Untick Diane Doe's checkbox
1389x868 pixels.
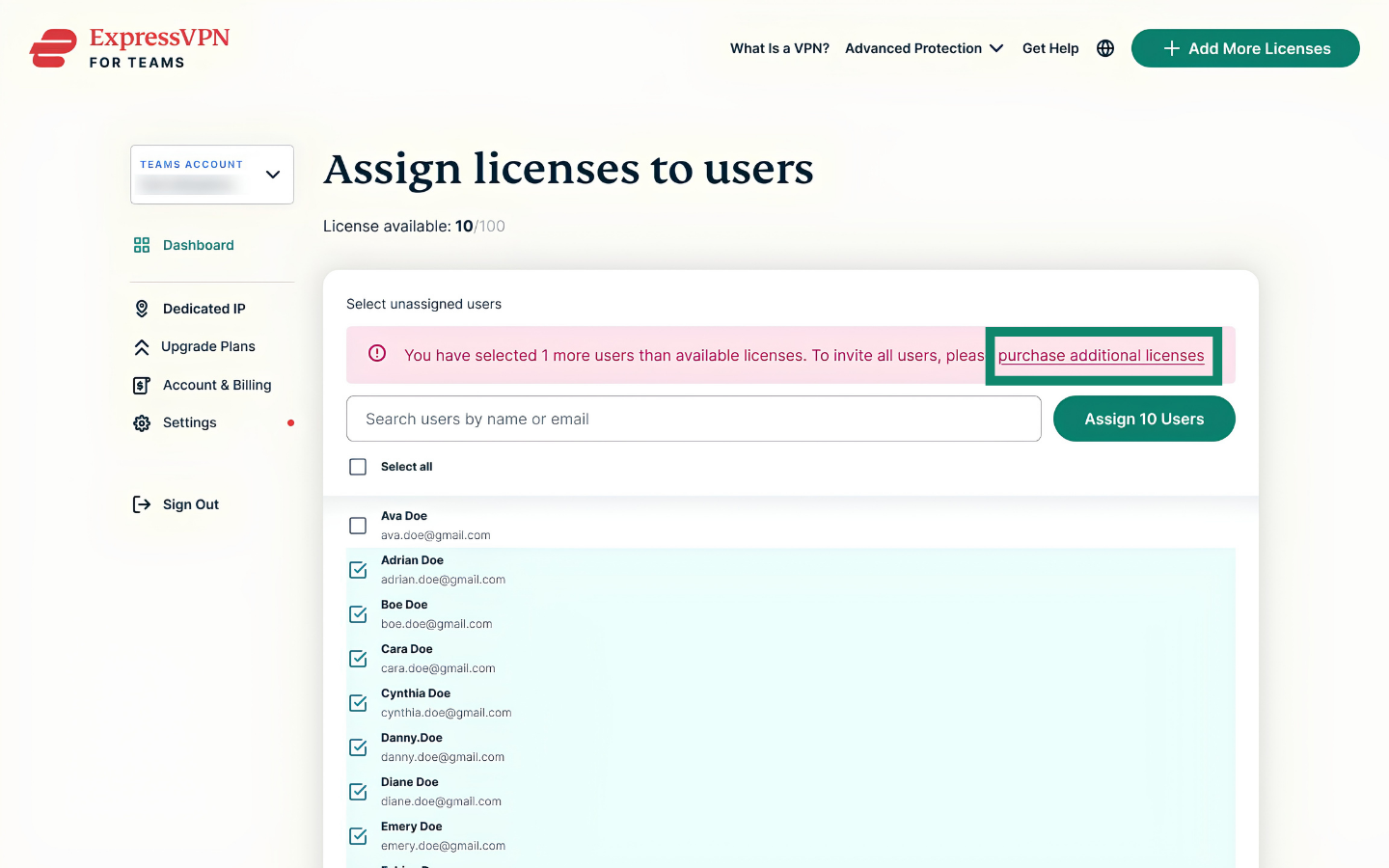(358, 792)
